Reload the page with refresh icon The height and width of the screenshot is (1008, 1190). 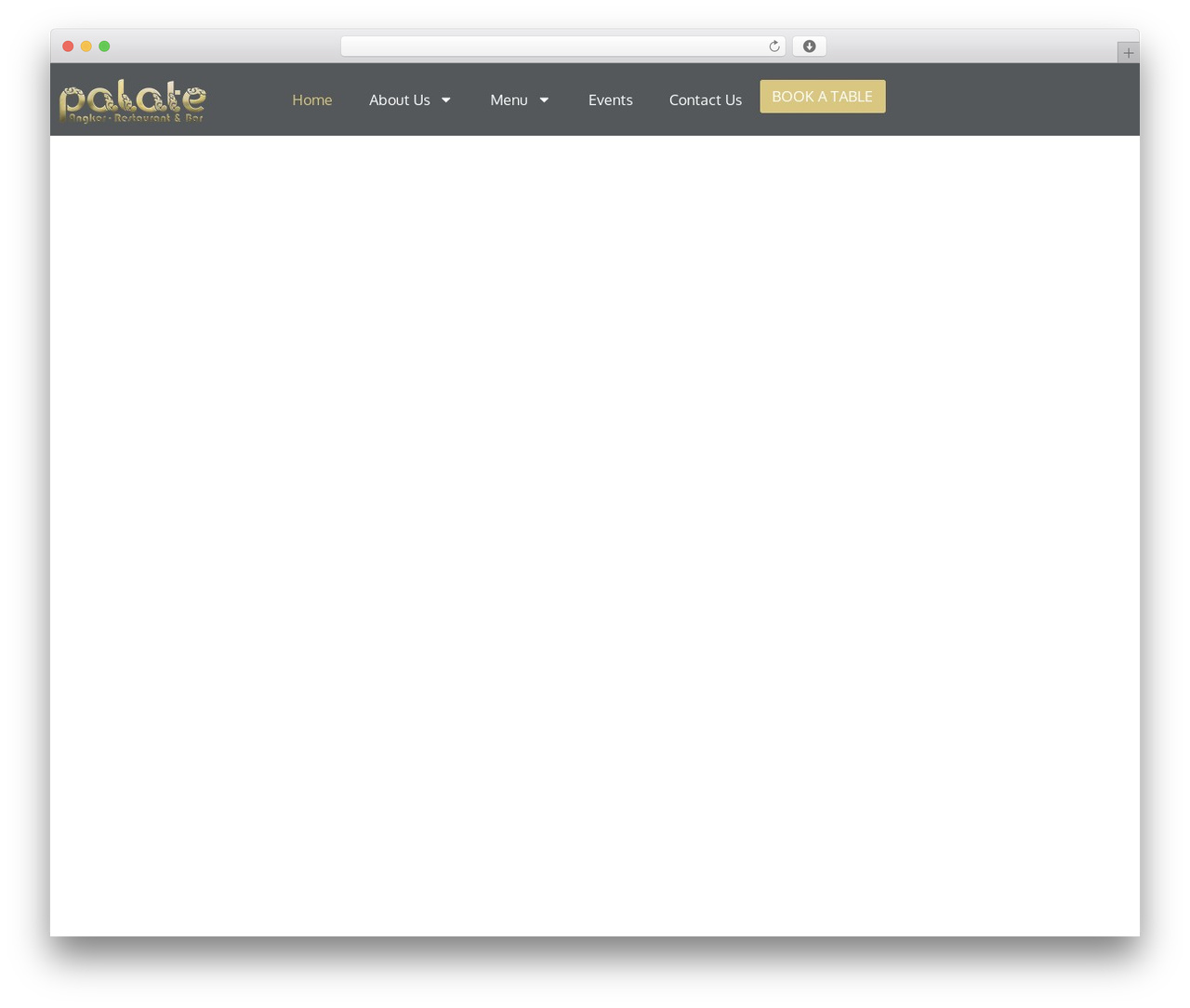coord(774,46)
